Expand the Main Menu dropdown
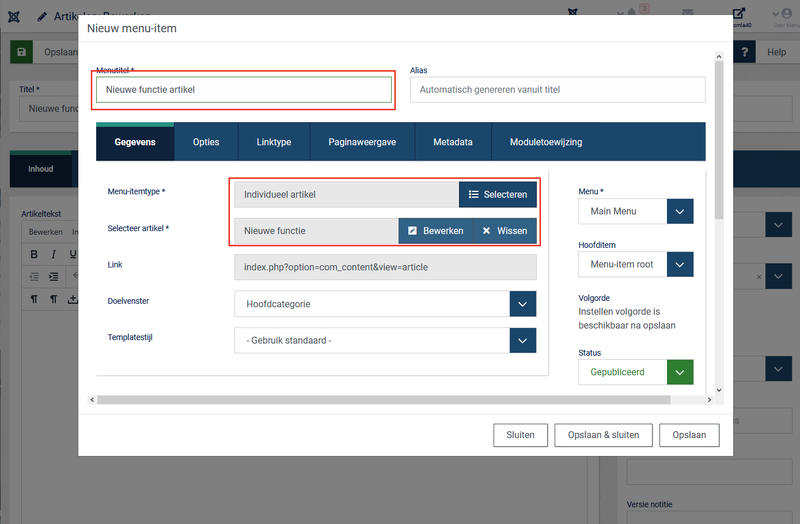Viewport: 800px width, 524px height. [680, 212]
